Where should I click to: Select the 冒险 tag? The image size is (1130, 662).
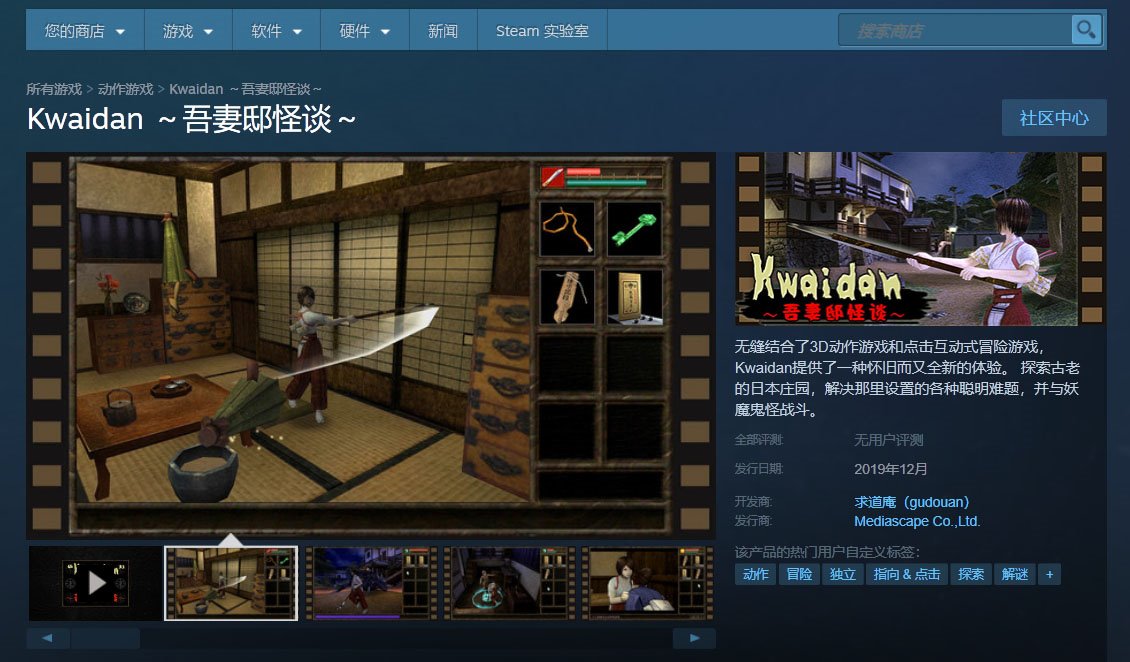[x=798, y=574]
